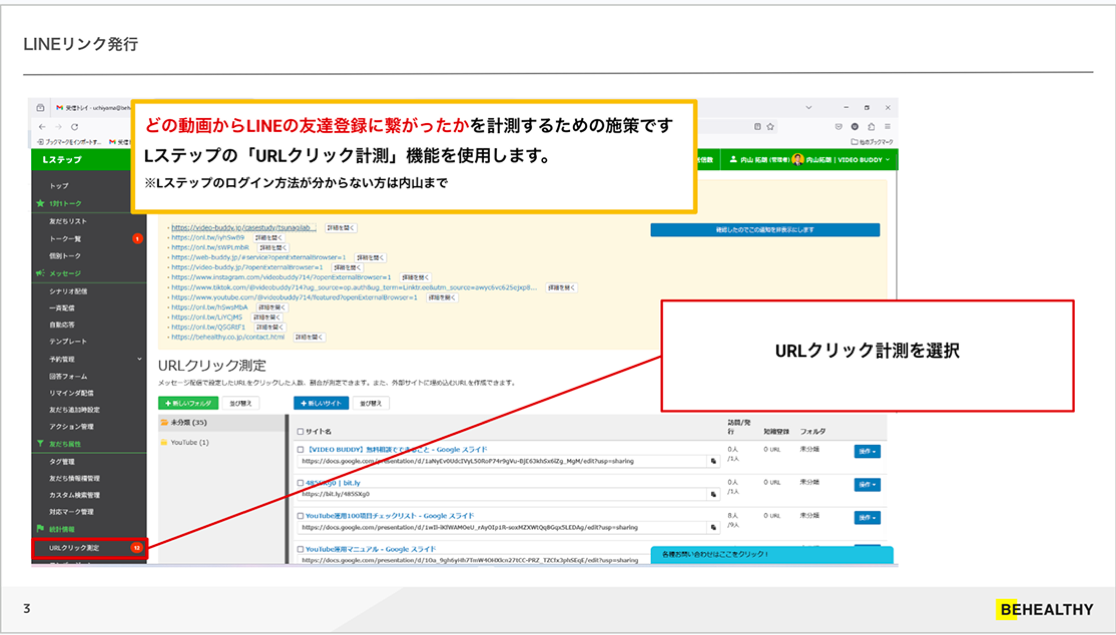Tick the checkbox for YouTube運用100項目チェックリスト row
Screen dimensions: 1116x635
300,516
